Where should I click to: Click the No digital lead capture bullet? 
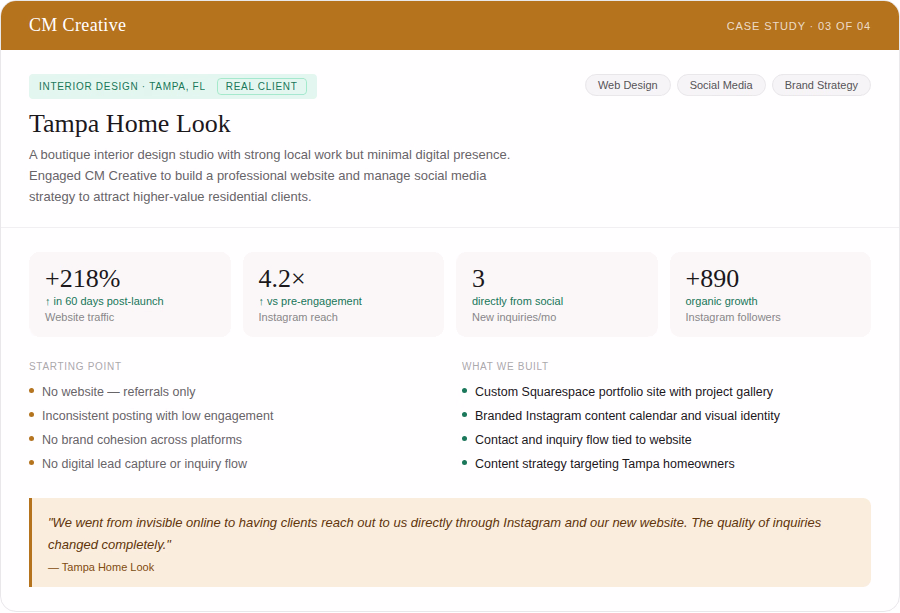click(x=144, y=464)
